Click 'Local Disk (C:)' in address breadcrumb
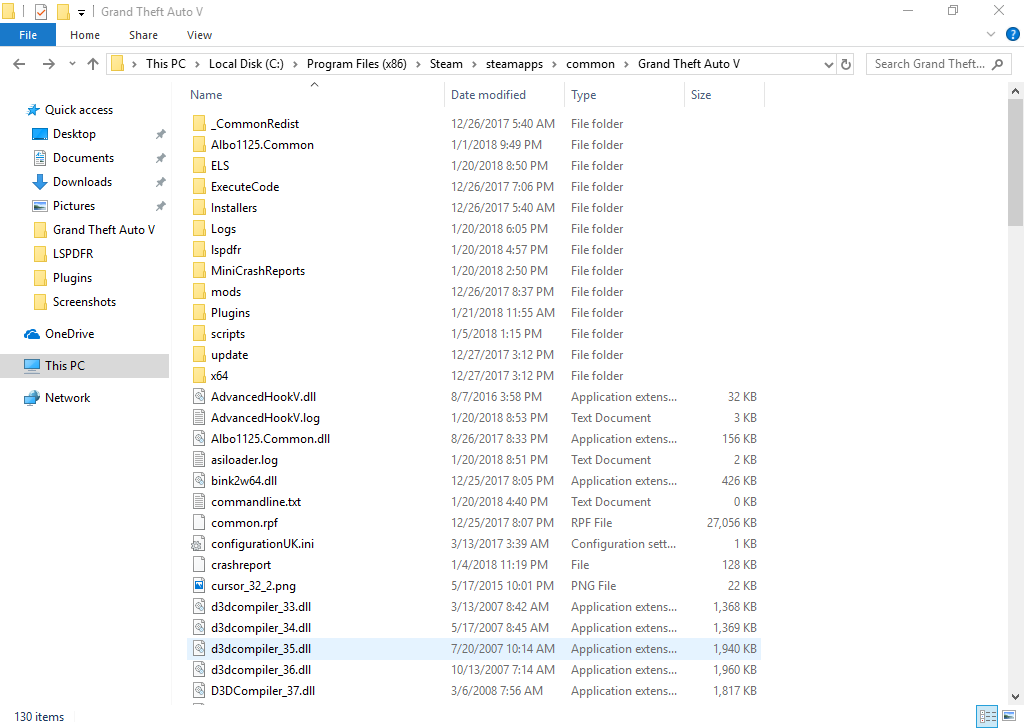This screenshot has height=728, width=1024. 246,64
